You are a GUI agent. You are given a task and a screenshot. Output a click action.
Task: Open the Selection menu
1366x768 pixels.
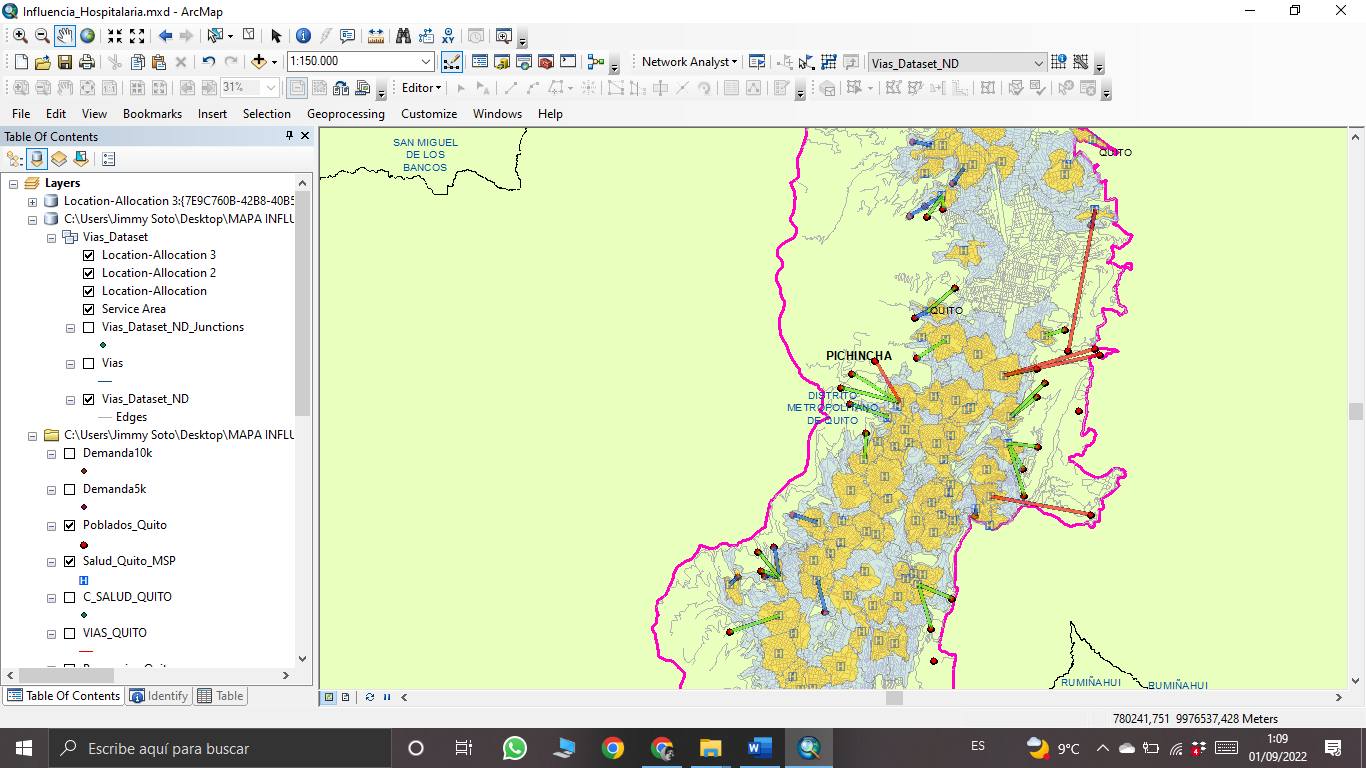click(x=267, y=114)
